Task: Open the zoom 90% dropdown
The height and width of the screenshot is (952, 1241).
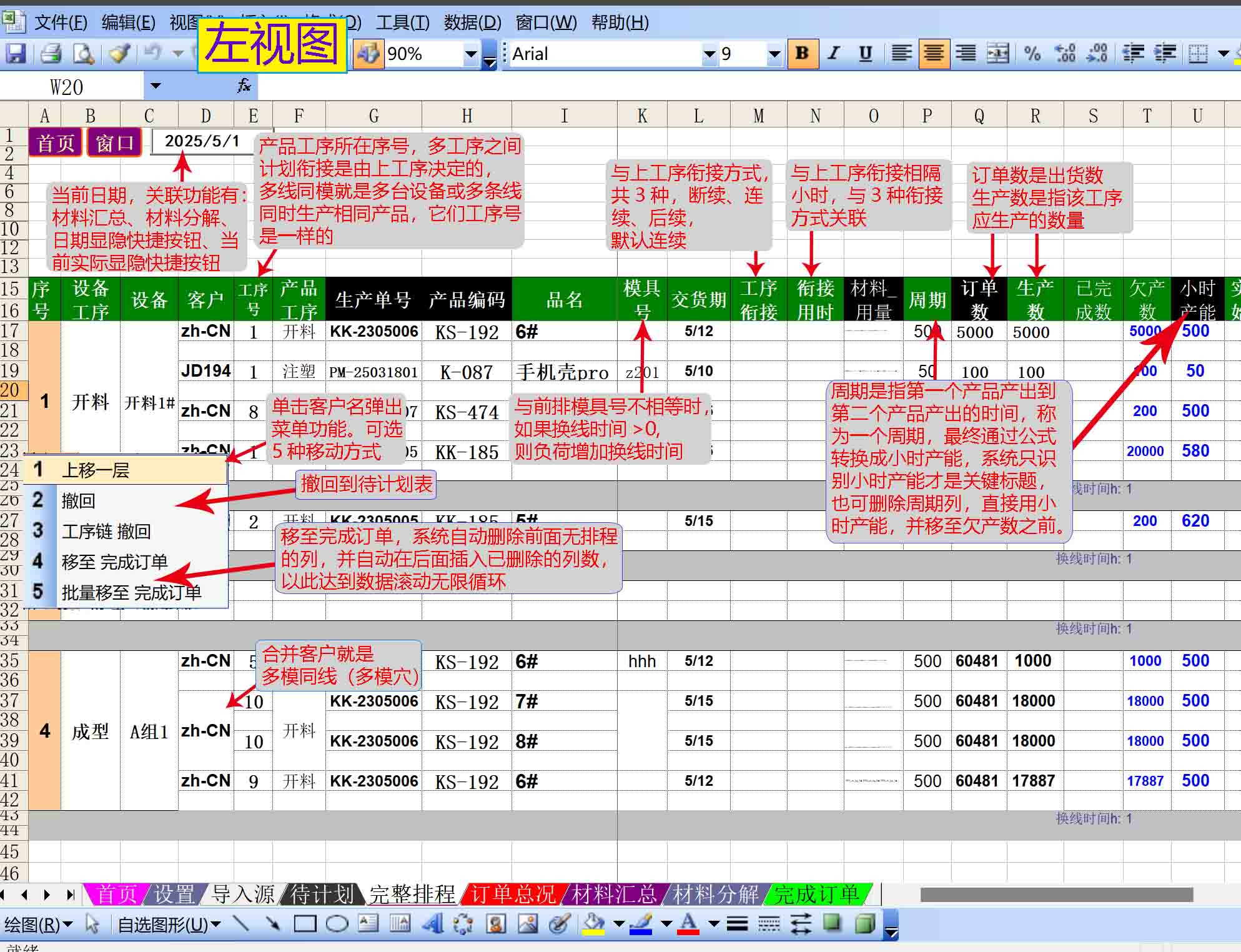Action: click(471, 54)
